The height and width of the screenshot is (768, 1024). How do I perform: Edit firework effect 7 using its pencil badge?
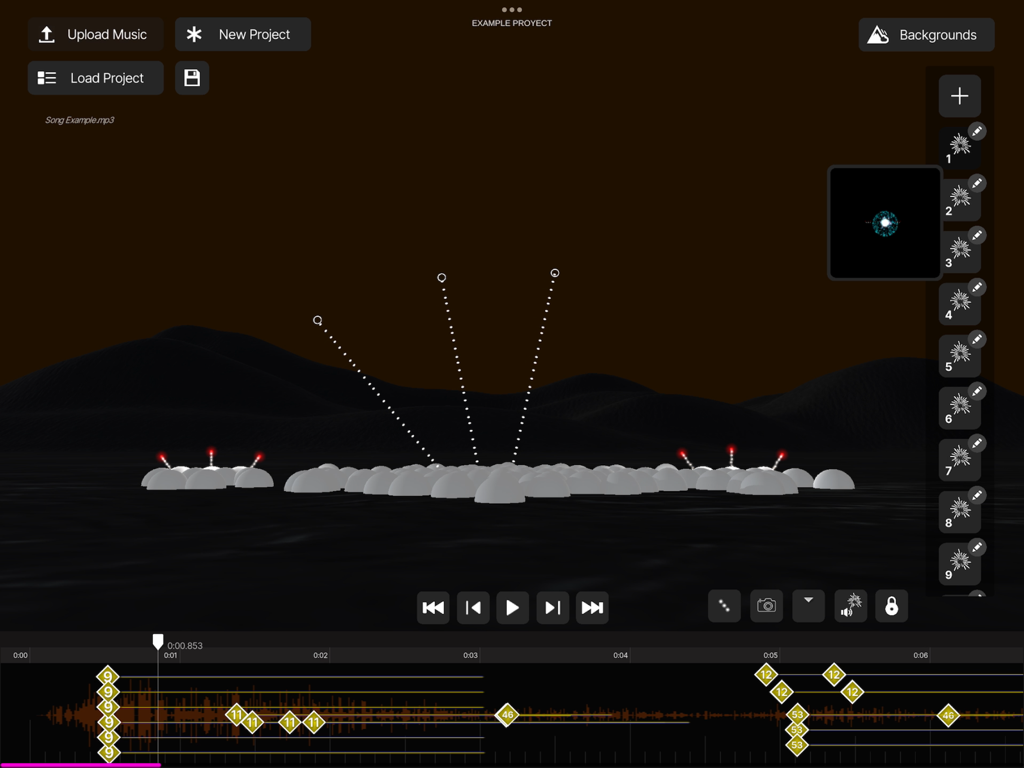977,443
